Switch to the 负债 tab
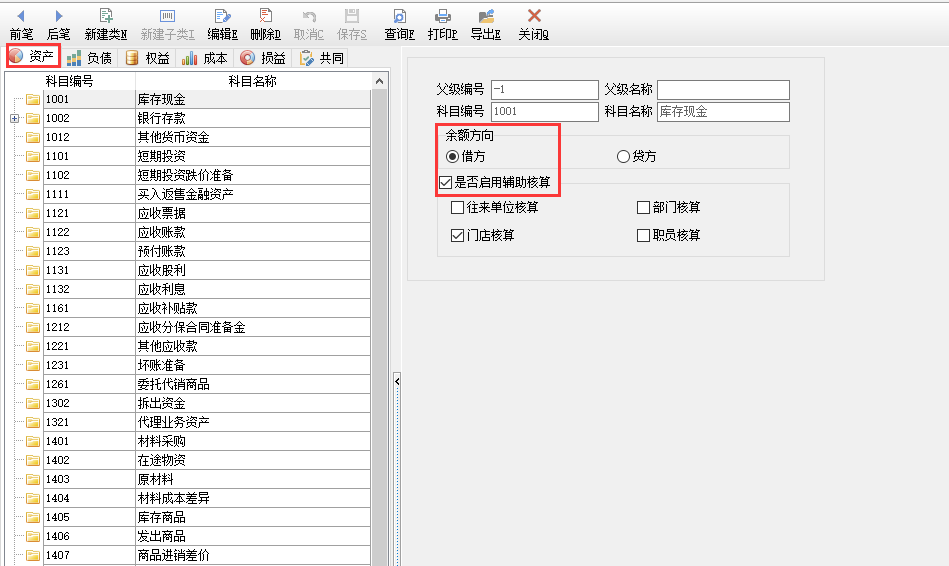The width and height of the screenshot is (949, 566). pyautogui.click(x=90, y=58)
